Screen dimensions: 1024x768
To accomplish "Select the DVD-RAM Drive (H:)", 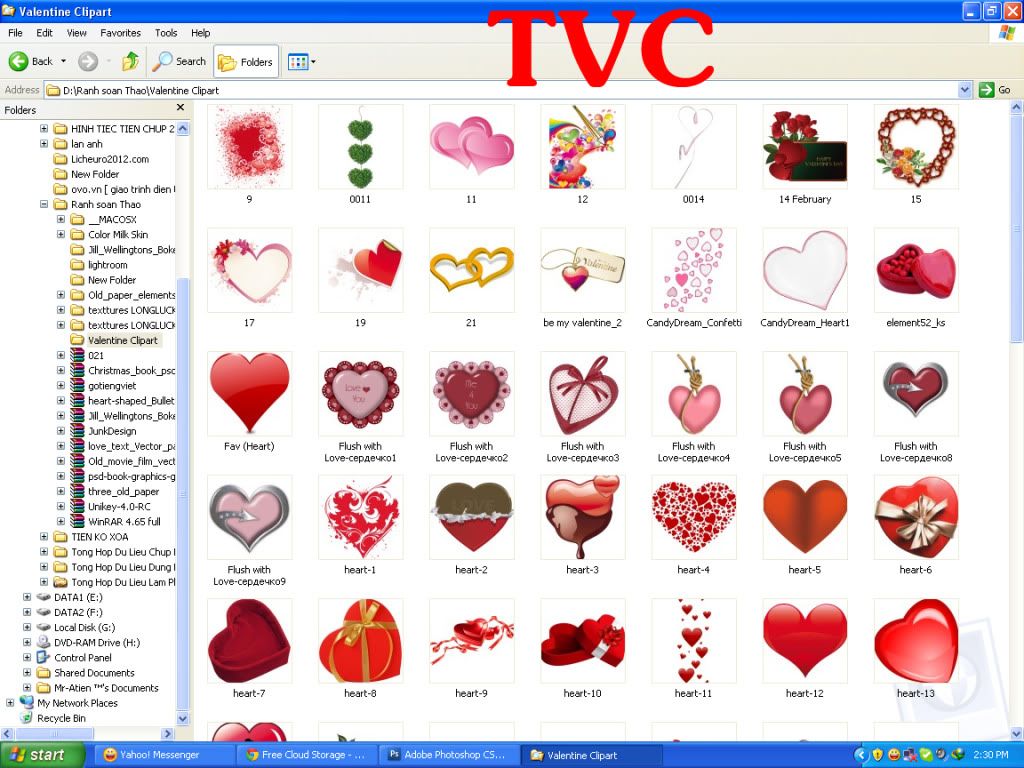I will tap(97, 643).
